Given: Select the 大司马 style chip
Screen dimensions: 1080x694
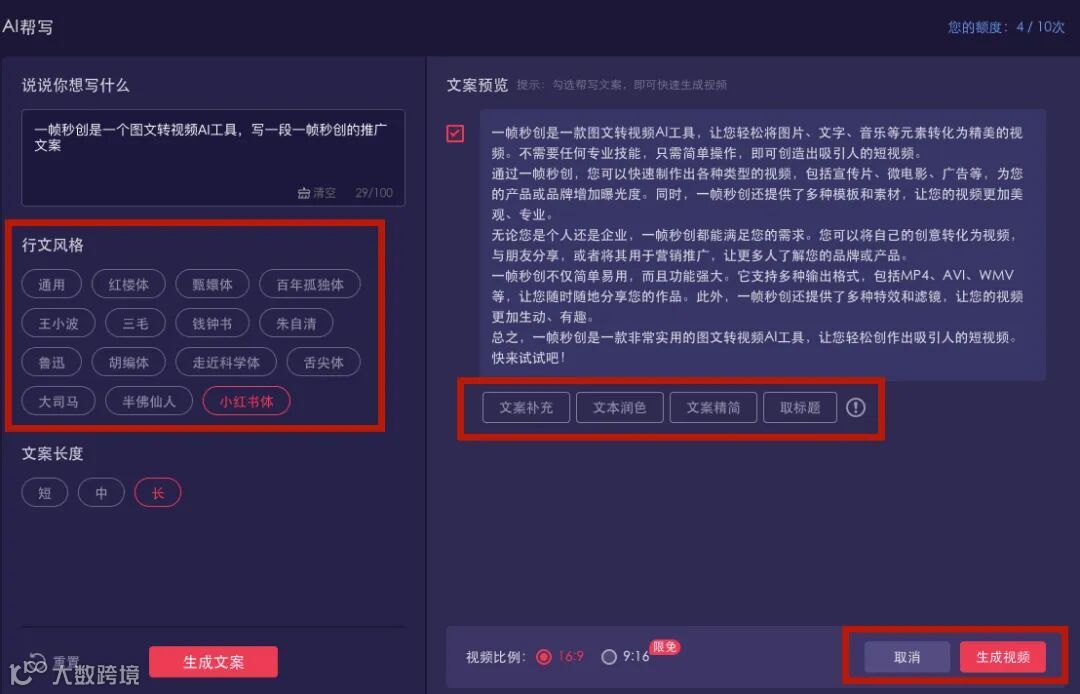Looking at the screenshot, I should 59,401.
